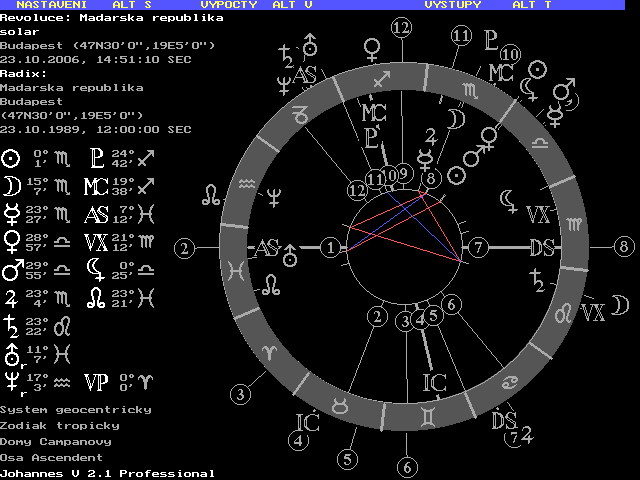The image size is (640, 480).
Task: Select the Mercury symbol in the positions list
Action: click(11, 214)
